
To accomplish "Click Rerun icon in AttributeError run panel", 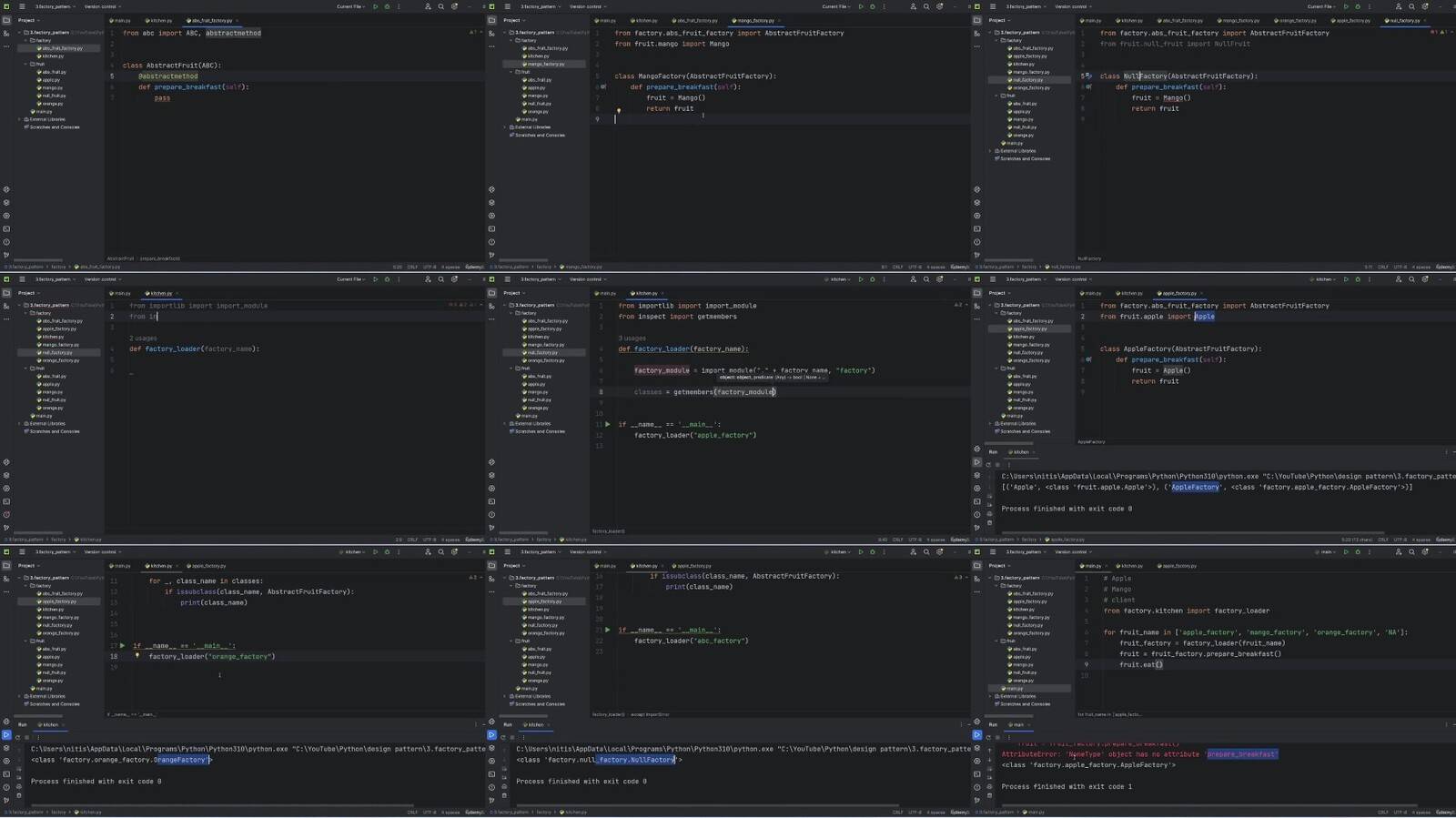I will click(989, 737).
